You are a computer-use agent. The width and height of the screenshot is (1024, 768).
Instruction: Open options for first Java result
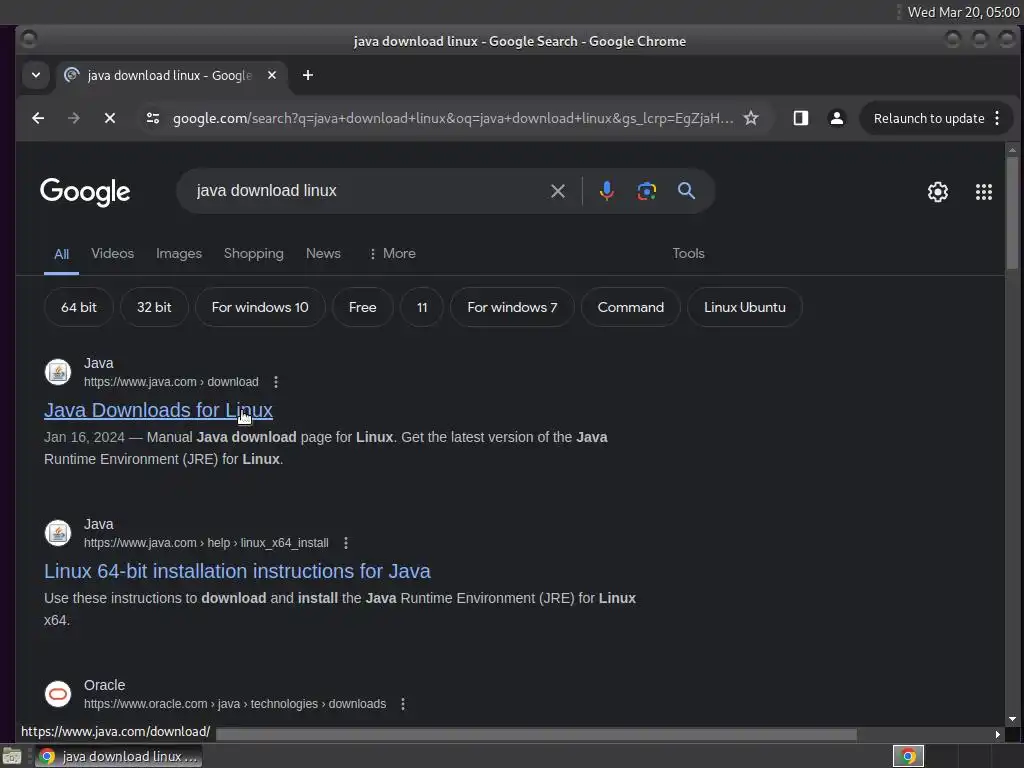(x=276, y=381)
